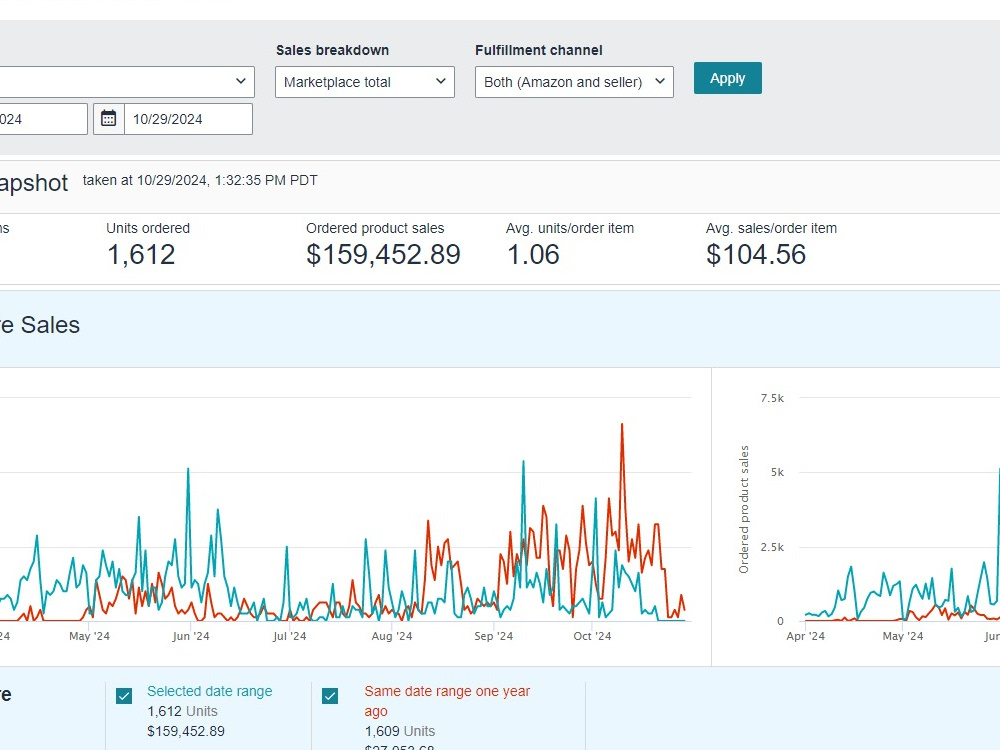Click the Sep '24 axis label on chart

pyautogui.click(x=494, y=636)
